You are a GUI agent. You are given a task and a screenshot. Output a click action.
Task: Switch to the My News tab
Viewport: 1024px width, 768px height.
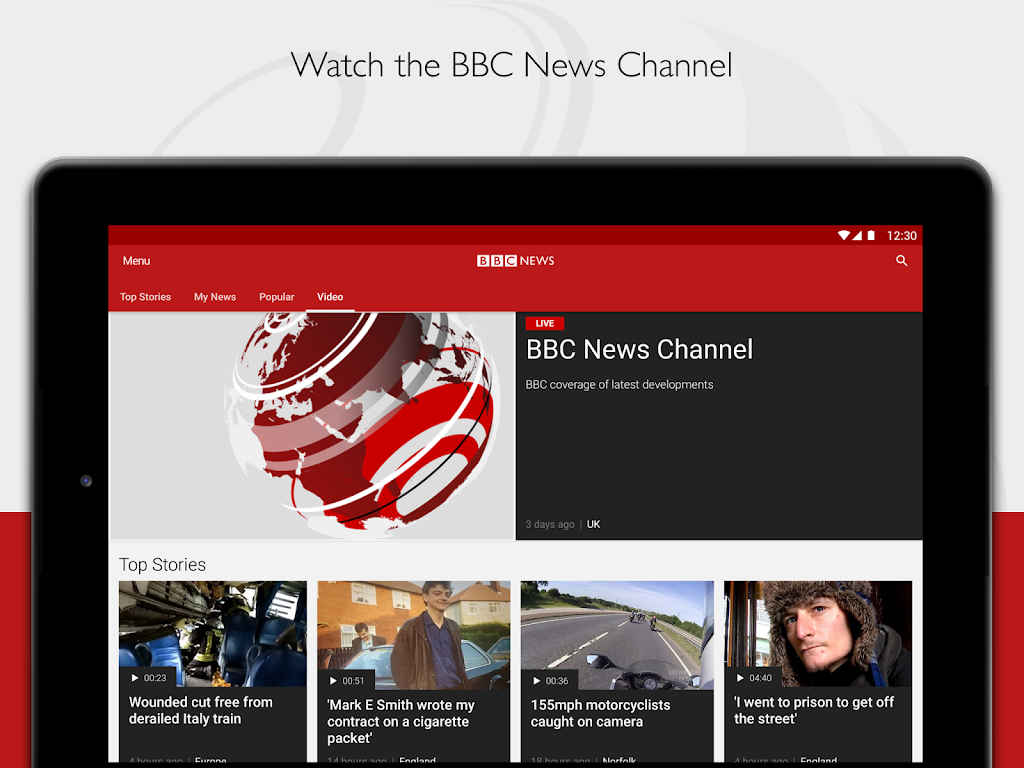215,296
